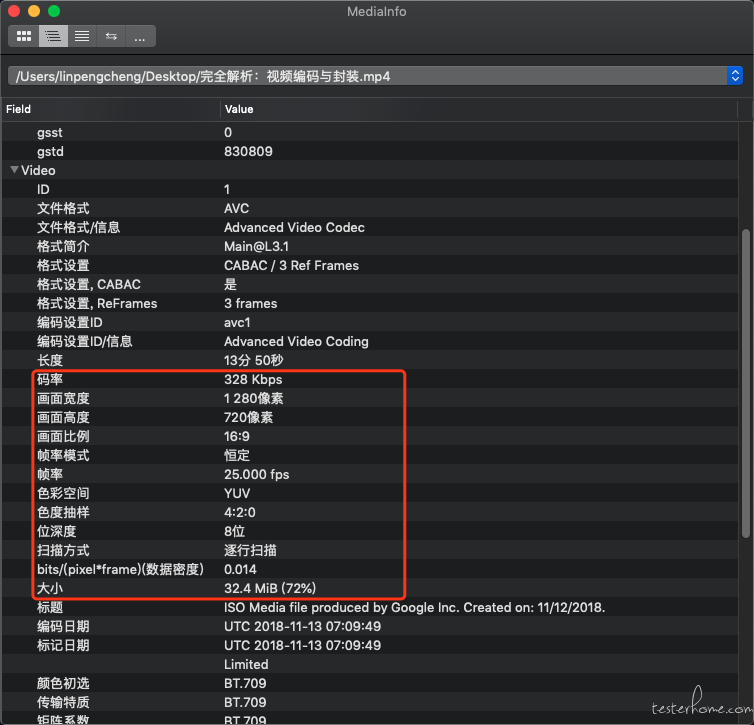Click the Advanced Video Coding value

point(296,341)
